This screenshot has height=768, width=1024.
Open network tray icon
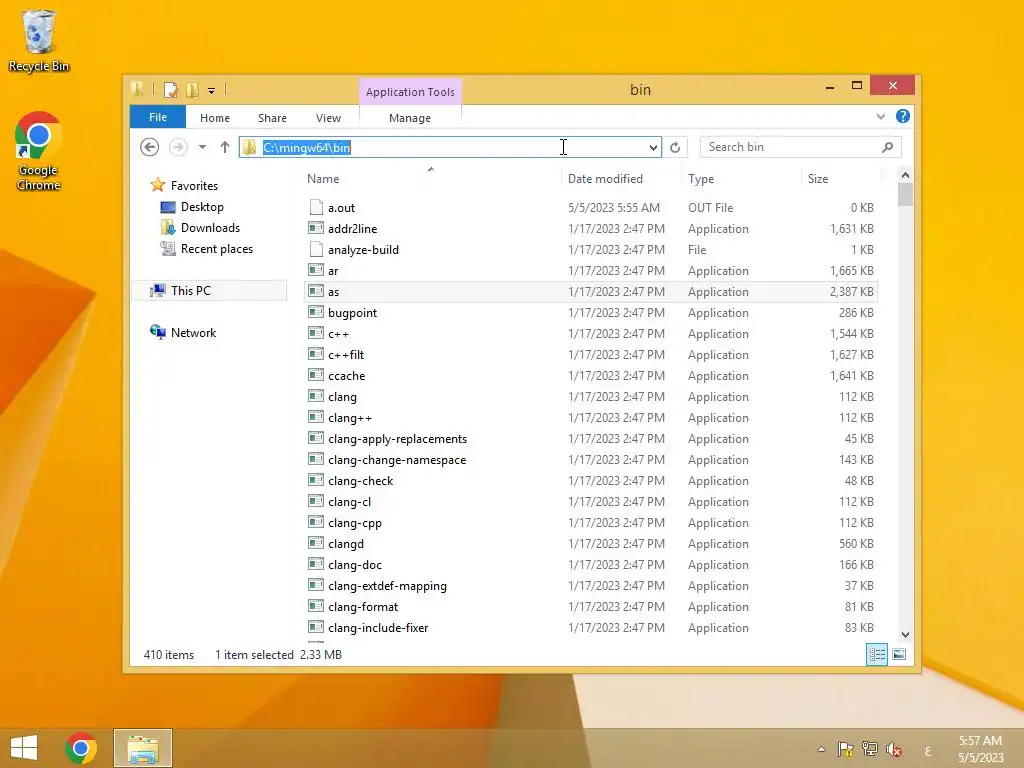(869, 749)
